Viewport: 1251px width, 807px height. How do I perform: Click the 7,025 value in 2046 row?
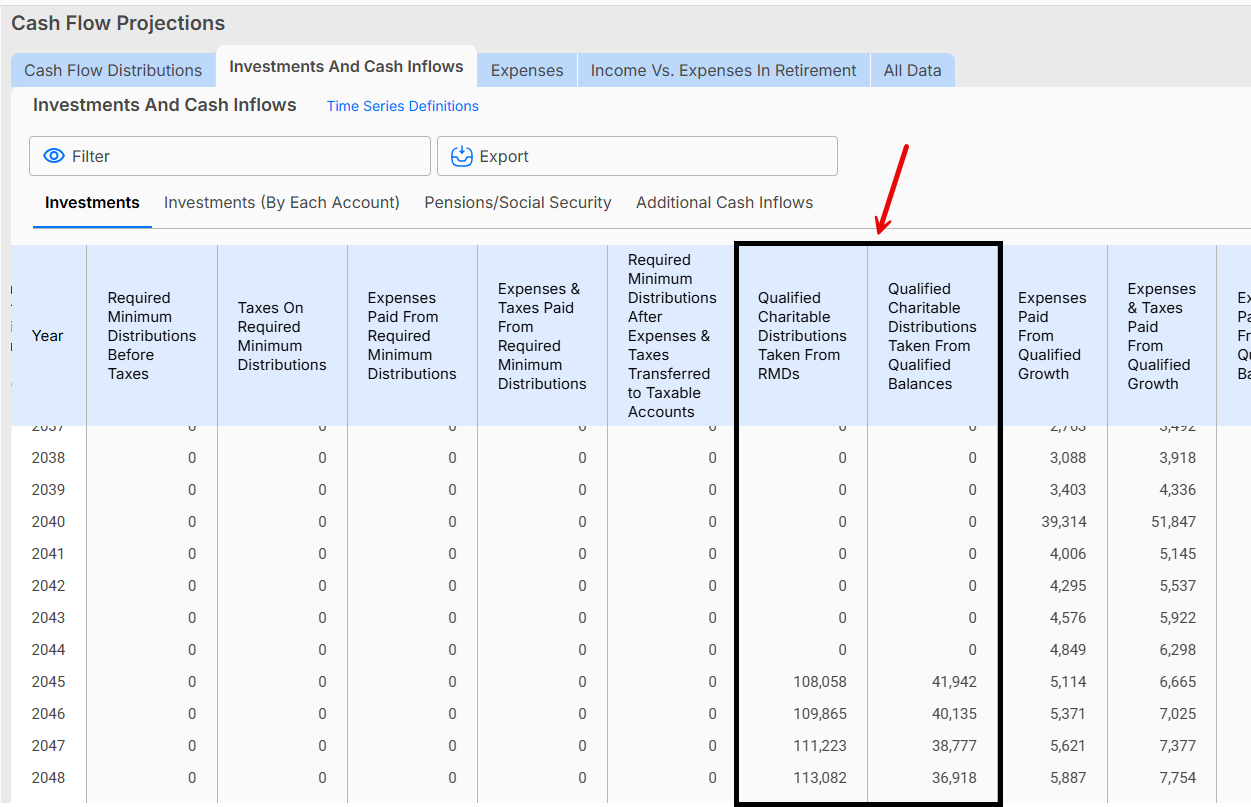click(1178, 714)
